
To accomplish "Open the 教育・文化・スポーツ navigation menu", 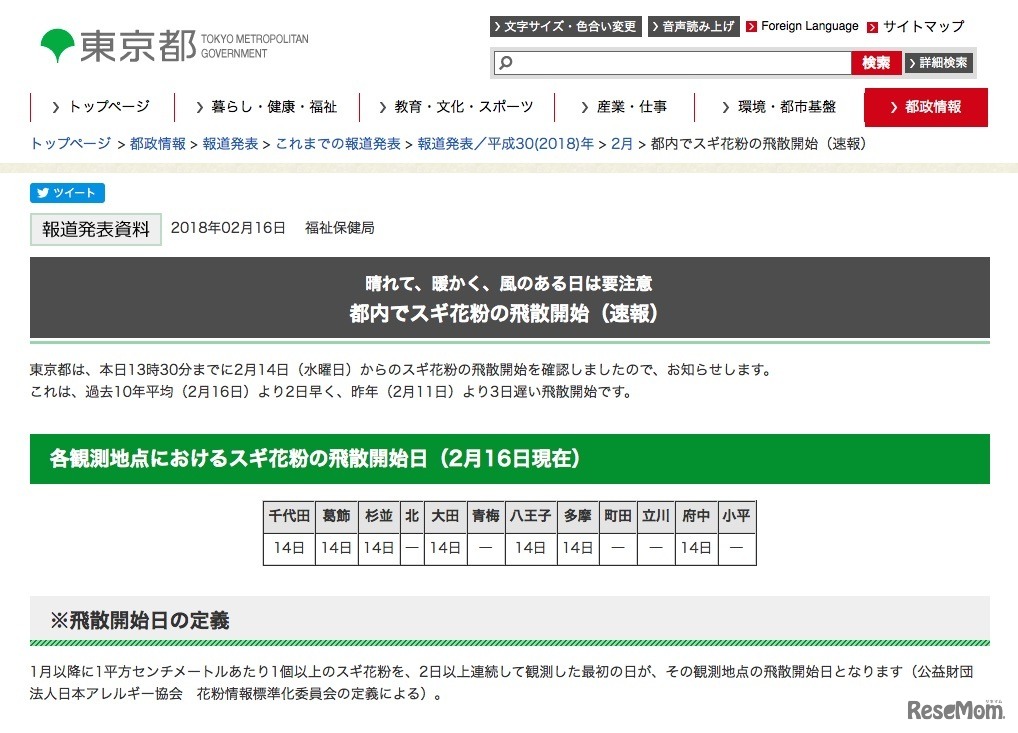I will click(x=456, y=106).
